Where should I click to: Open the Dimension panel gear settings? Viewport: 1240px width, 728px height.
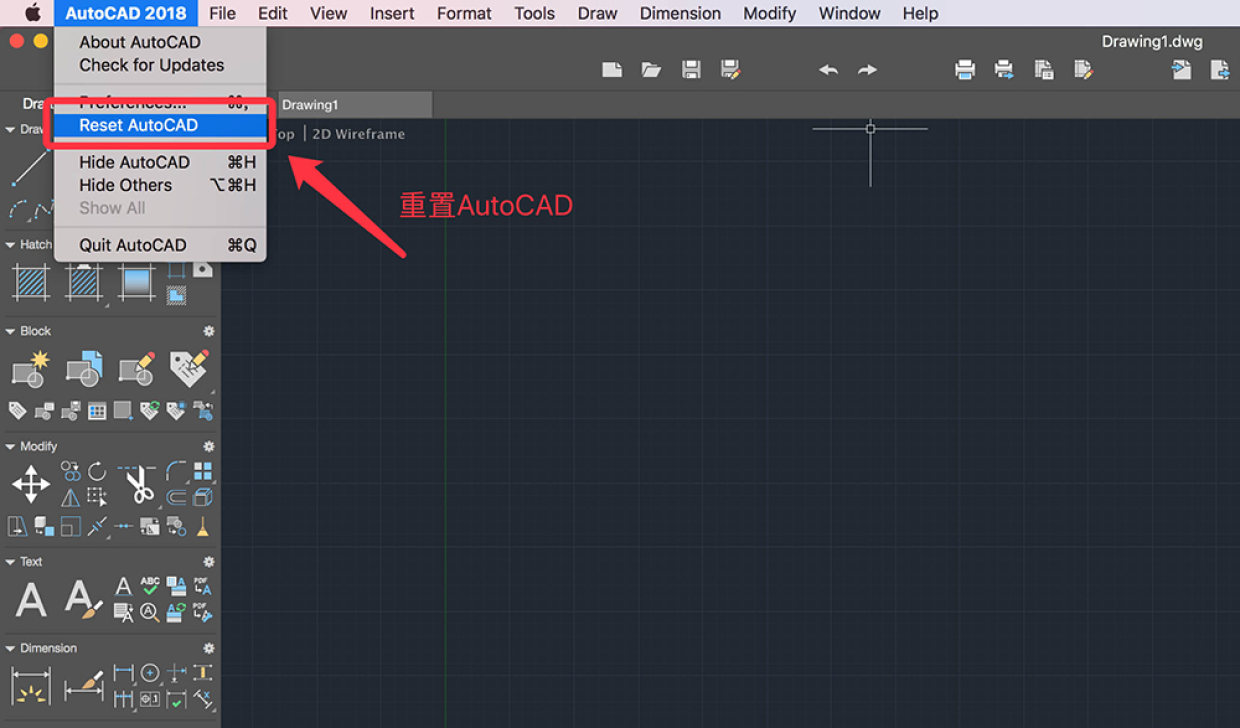coord(209,648)
